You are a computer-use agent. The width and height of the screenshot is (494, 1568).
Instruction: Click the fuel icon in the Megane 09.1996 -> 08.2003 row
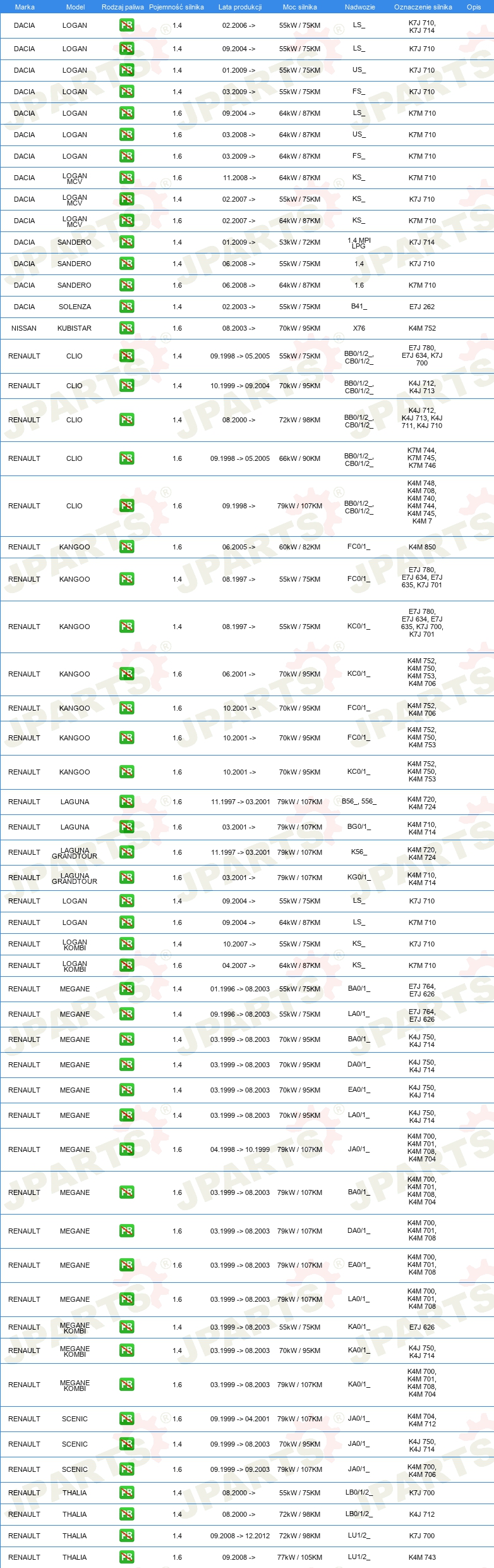click(126, 1014)
